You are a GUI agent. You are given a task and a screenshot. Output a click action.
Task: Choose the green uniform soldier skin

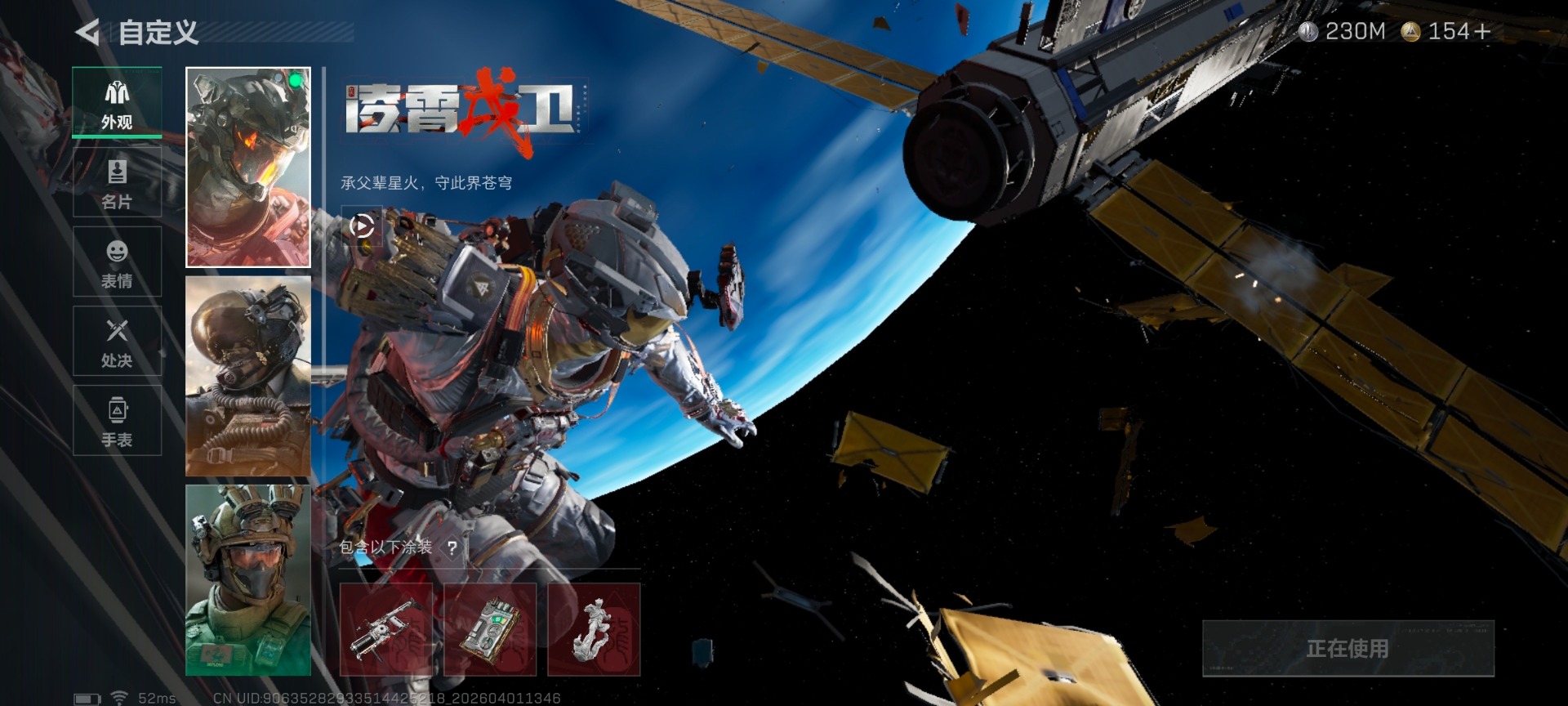point(248,580)
